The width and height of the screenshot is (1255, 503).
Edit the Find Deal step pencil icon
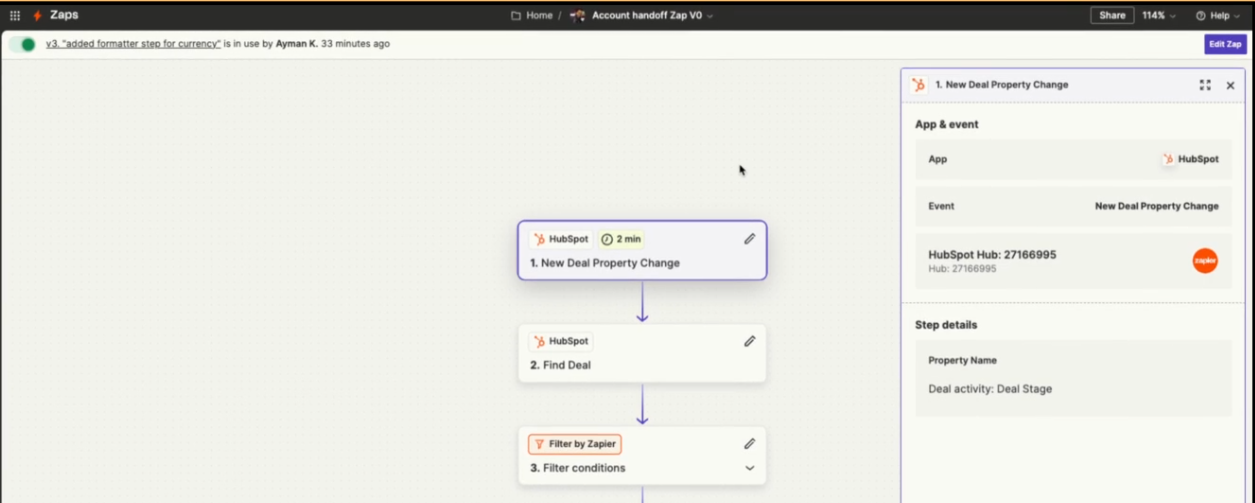[x=750, y=341]
